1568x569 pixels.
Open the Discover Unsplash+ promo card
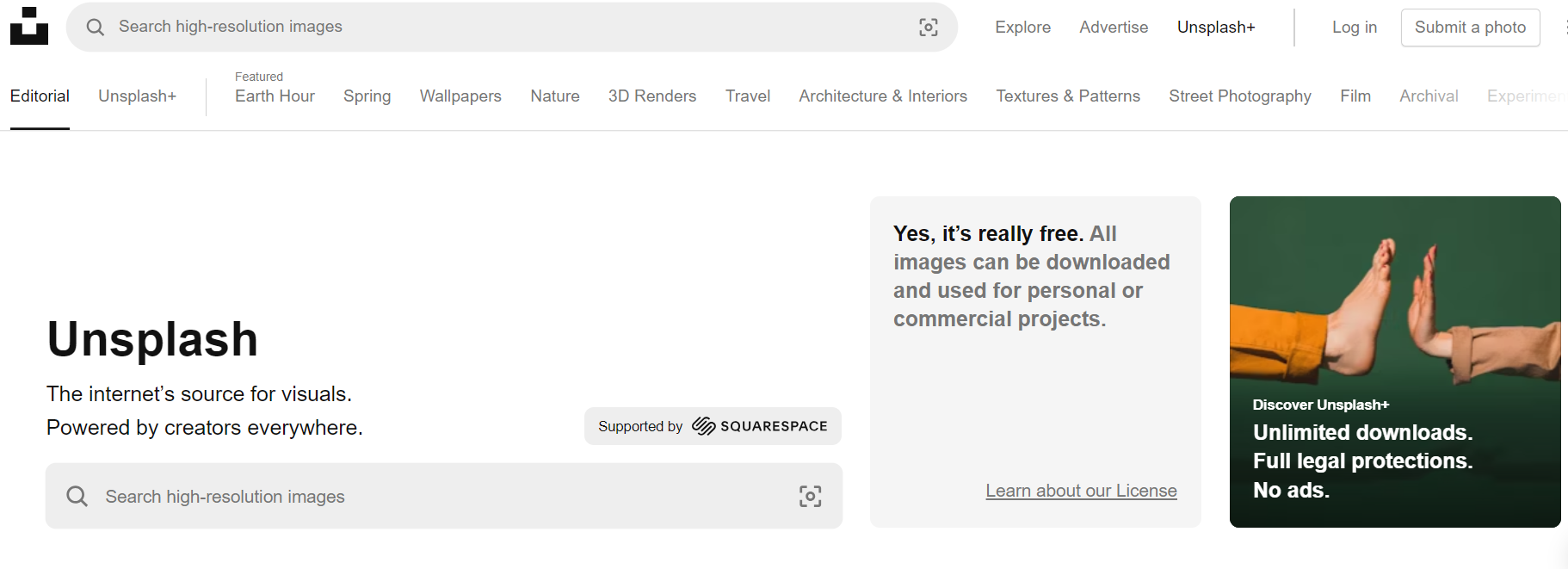[x=1394, y=362]
